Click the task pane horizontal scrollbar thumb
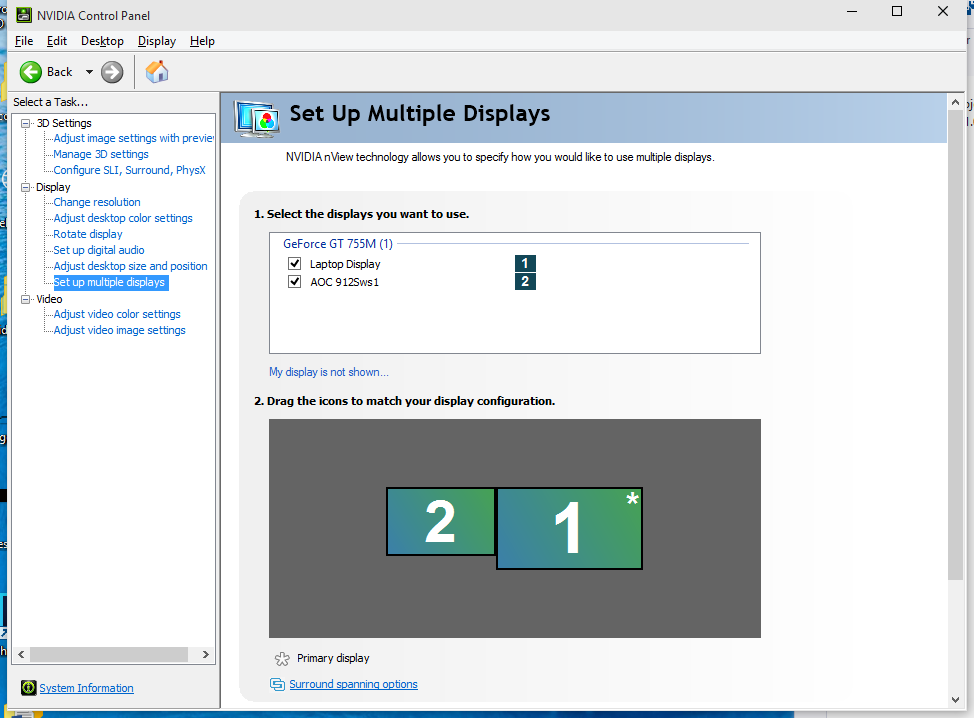 pyautogui.click(x=109, y=655)
